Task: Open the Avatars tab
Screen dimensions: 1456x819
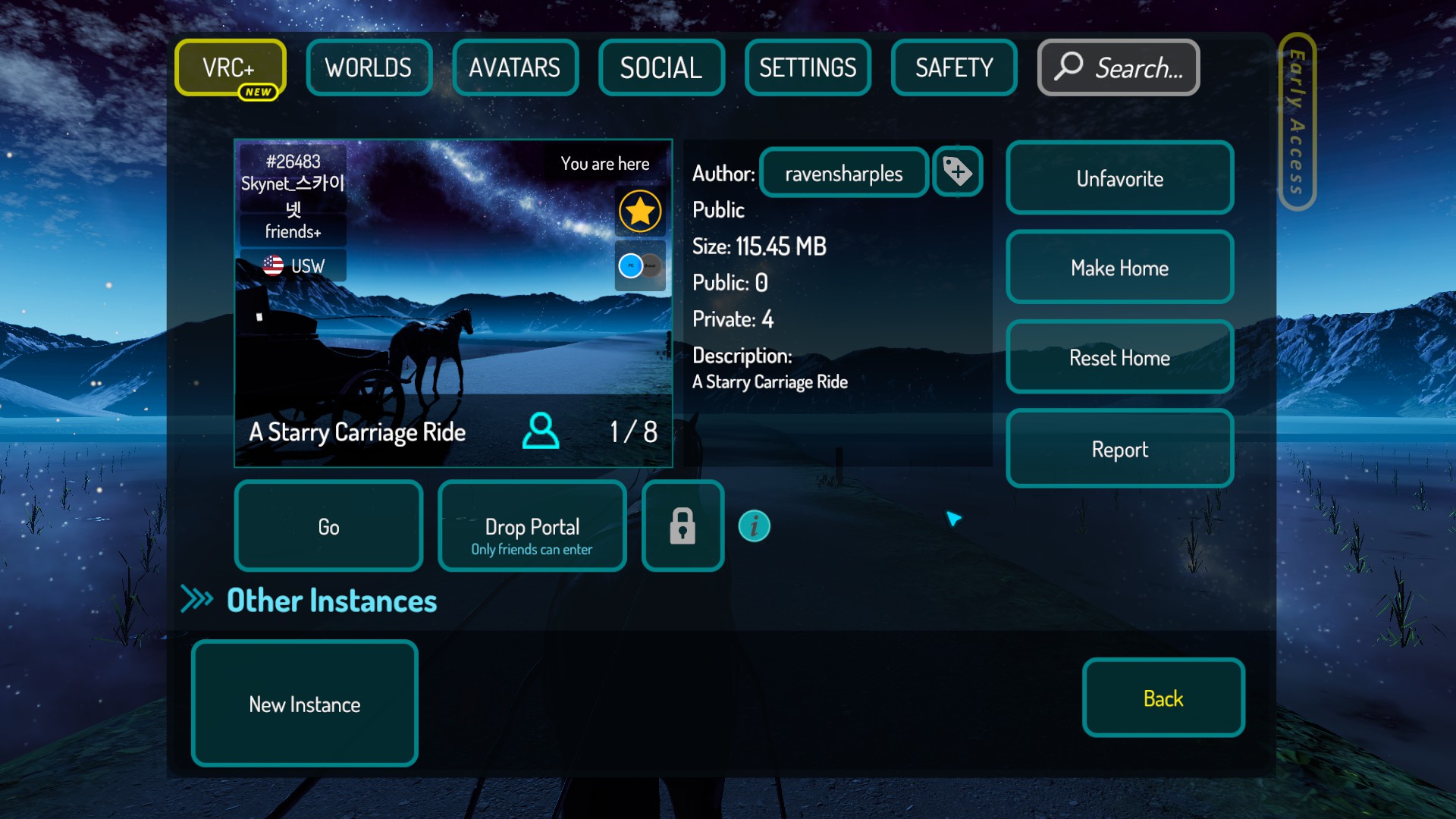Action: [x=515, y=67]
